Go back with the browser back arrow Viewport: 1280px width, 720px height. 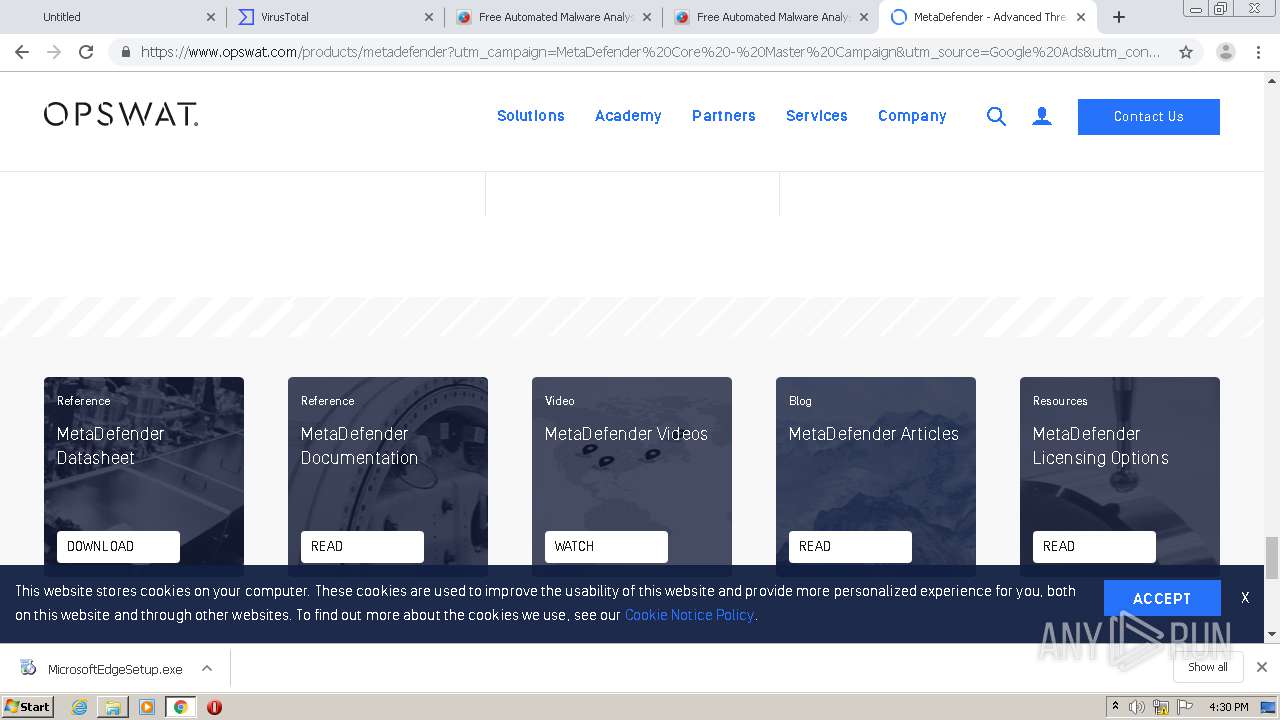(22, 52)
